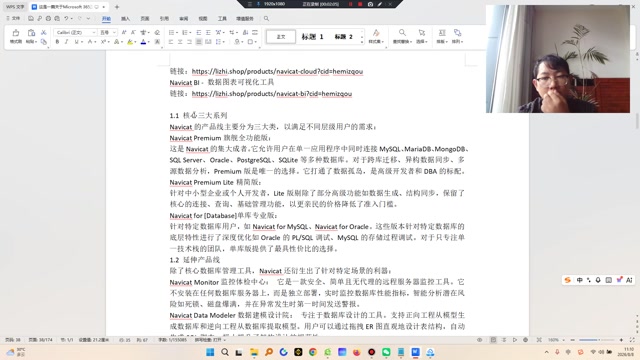Click the heading 1.2 延伸产品线

[x=195, y=260]
